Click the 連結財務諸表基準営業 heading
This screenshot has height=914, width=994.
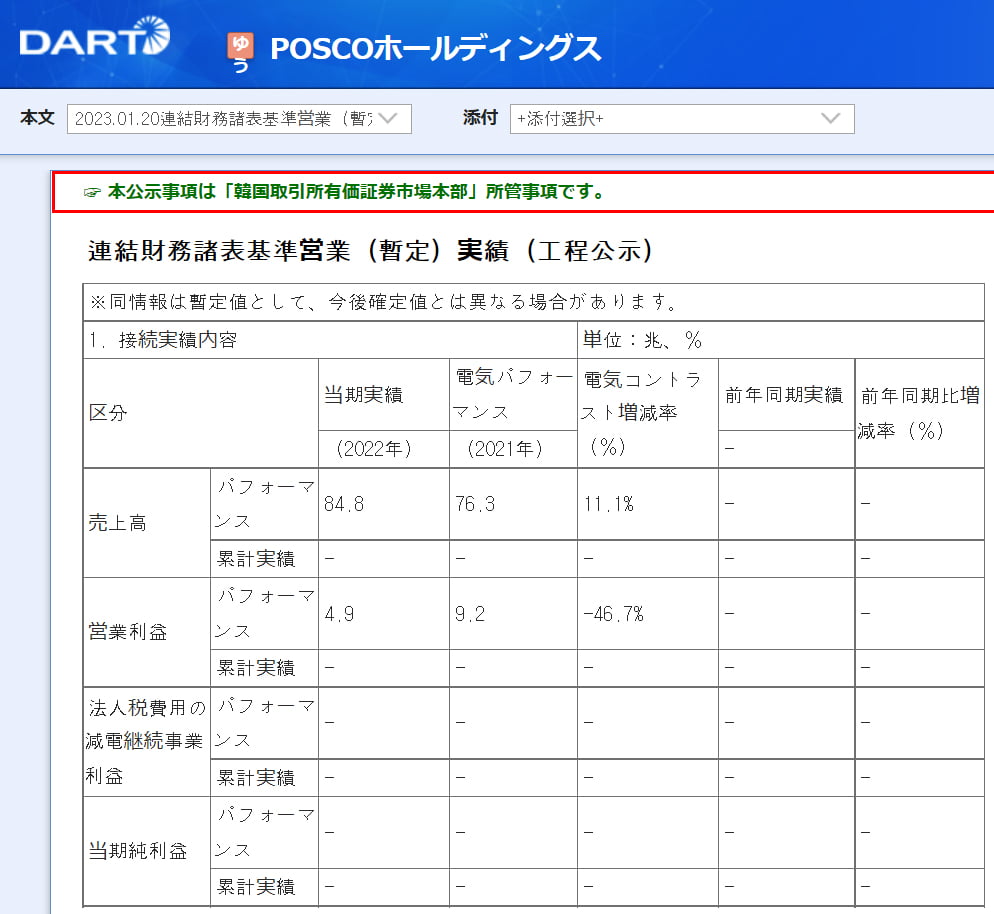(x=370, y=250)
